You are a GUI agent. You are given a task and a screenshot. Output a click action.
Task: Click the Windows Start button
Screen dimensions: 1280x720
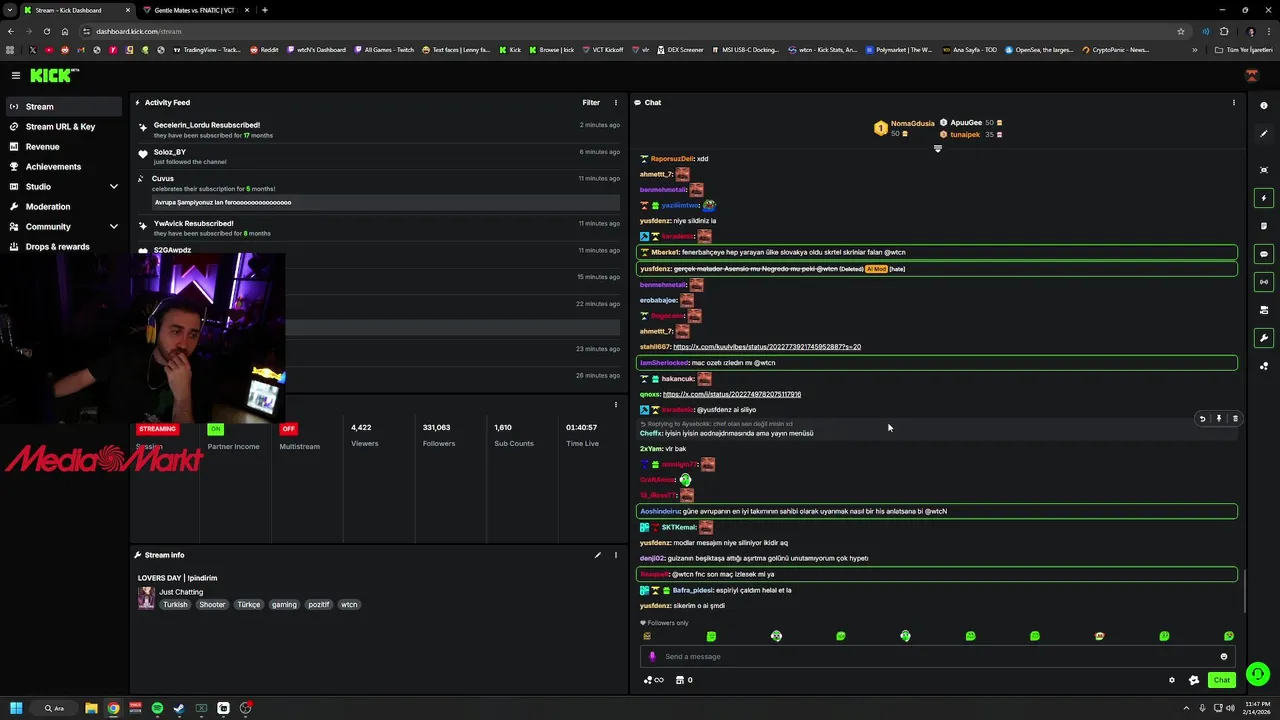16,708
